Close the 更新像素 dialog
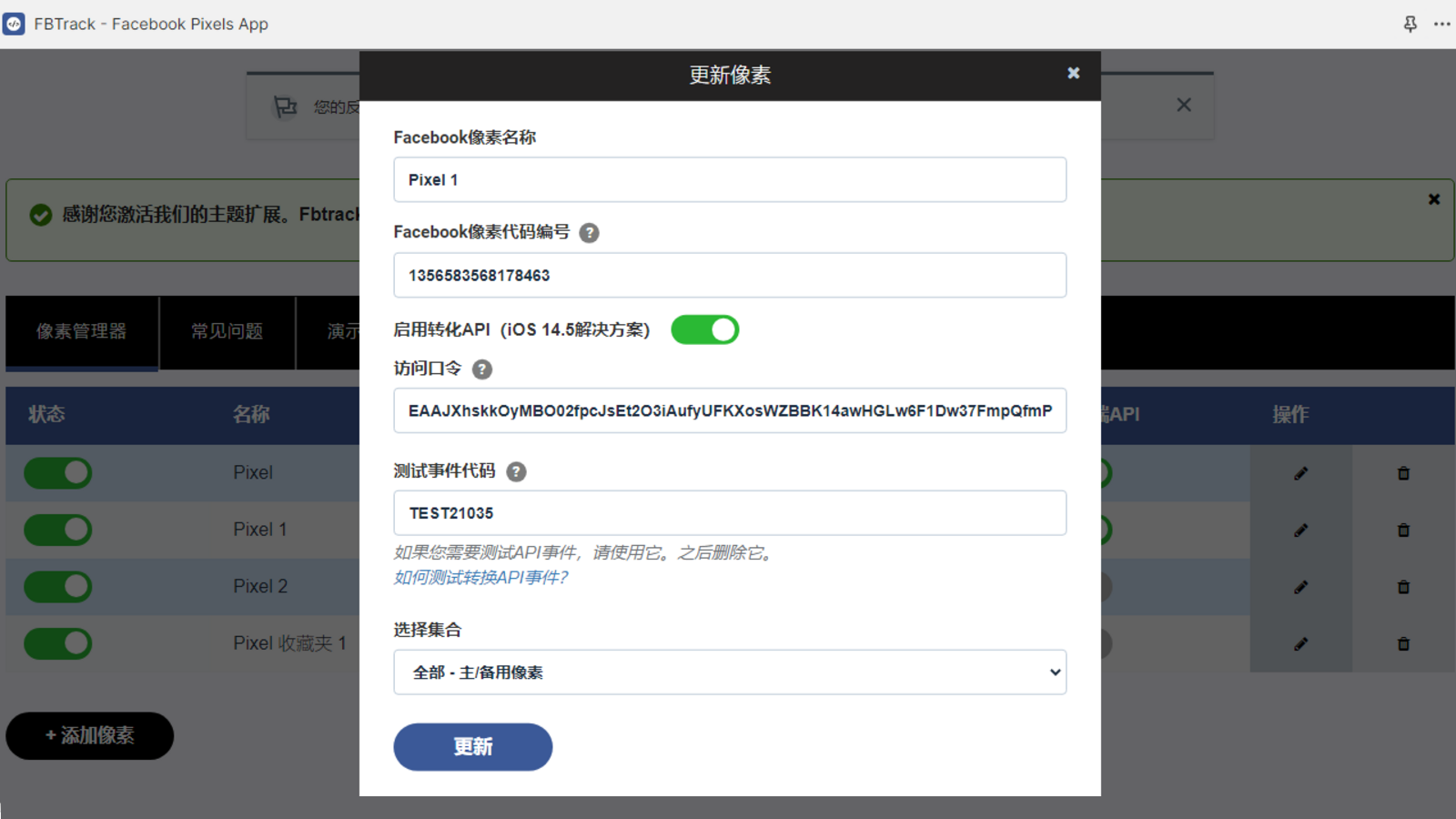 [1074, 73]
